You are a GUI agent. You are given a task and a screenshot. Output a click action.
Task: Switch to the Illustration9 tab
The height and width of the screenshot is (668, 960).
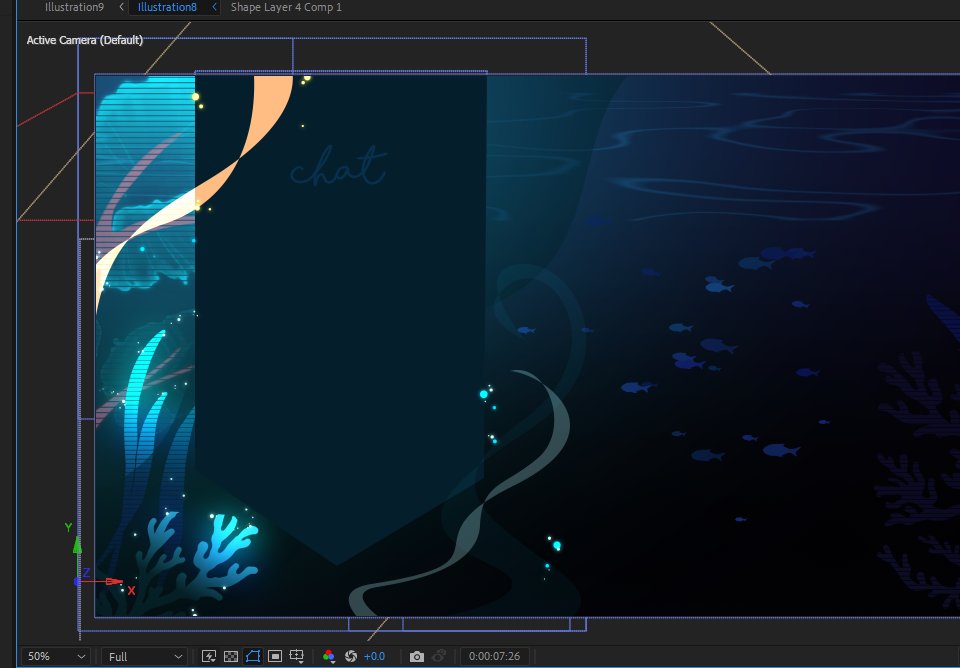point(73,7)
